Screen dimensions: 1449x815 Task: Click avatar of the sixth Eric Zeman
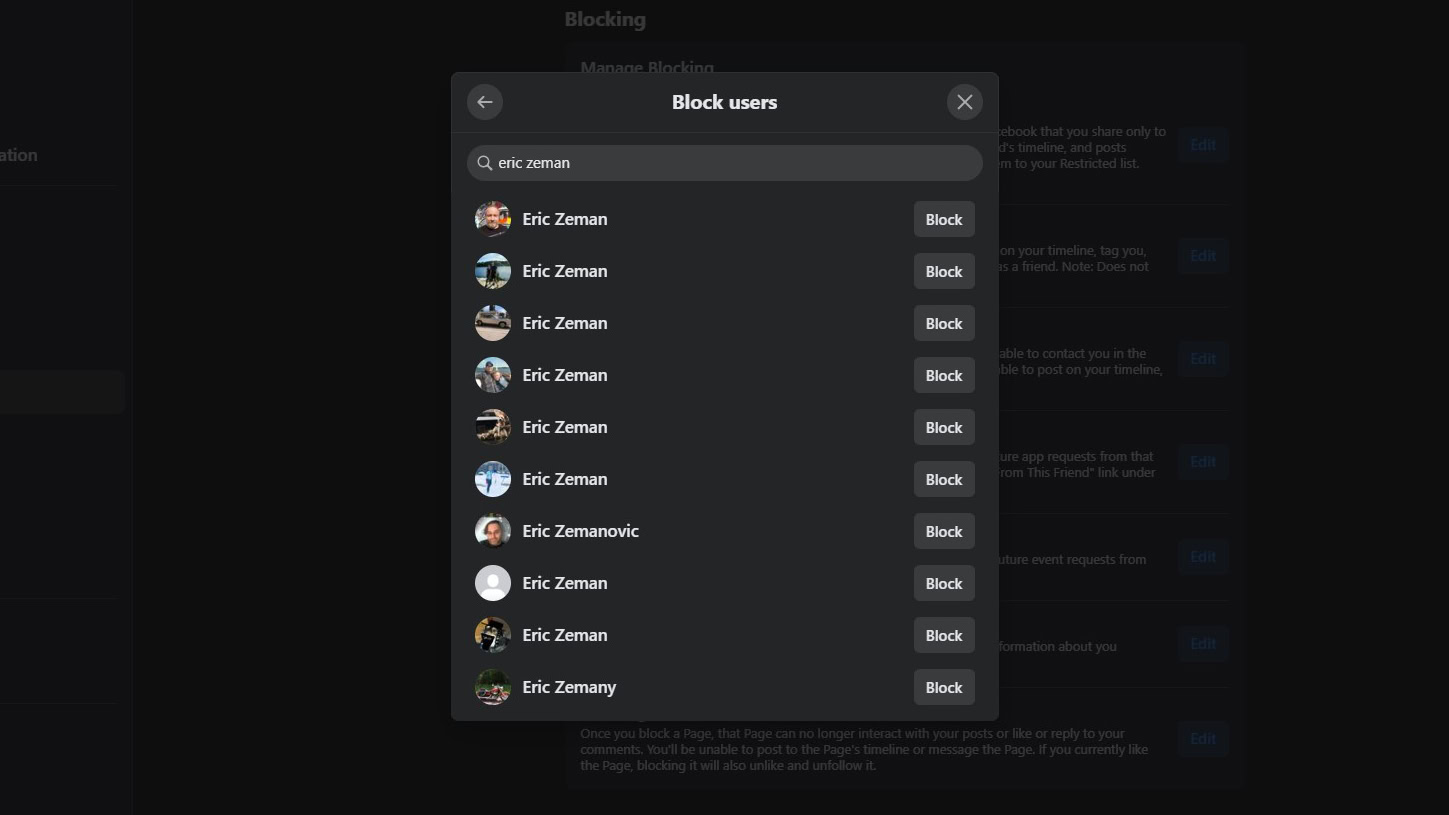(493, 480)
